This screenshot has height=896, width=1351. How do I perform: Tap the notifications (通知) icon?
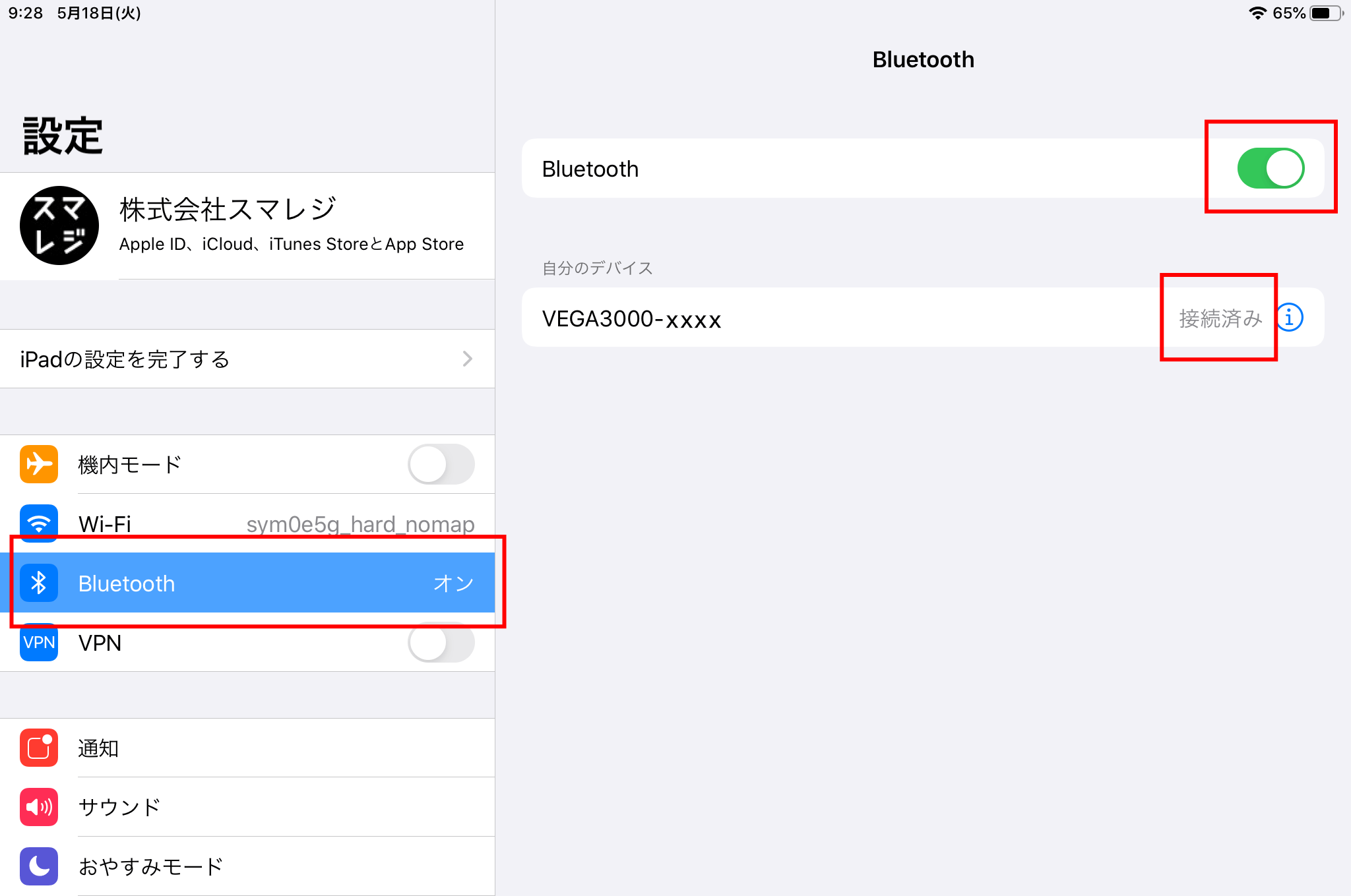pos(39,748)
